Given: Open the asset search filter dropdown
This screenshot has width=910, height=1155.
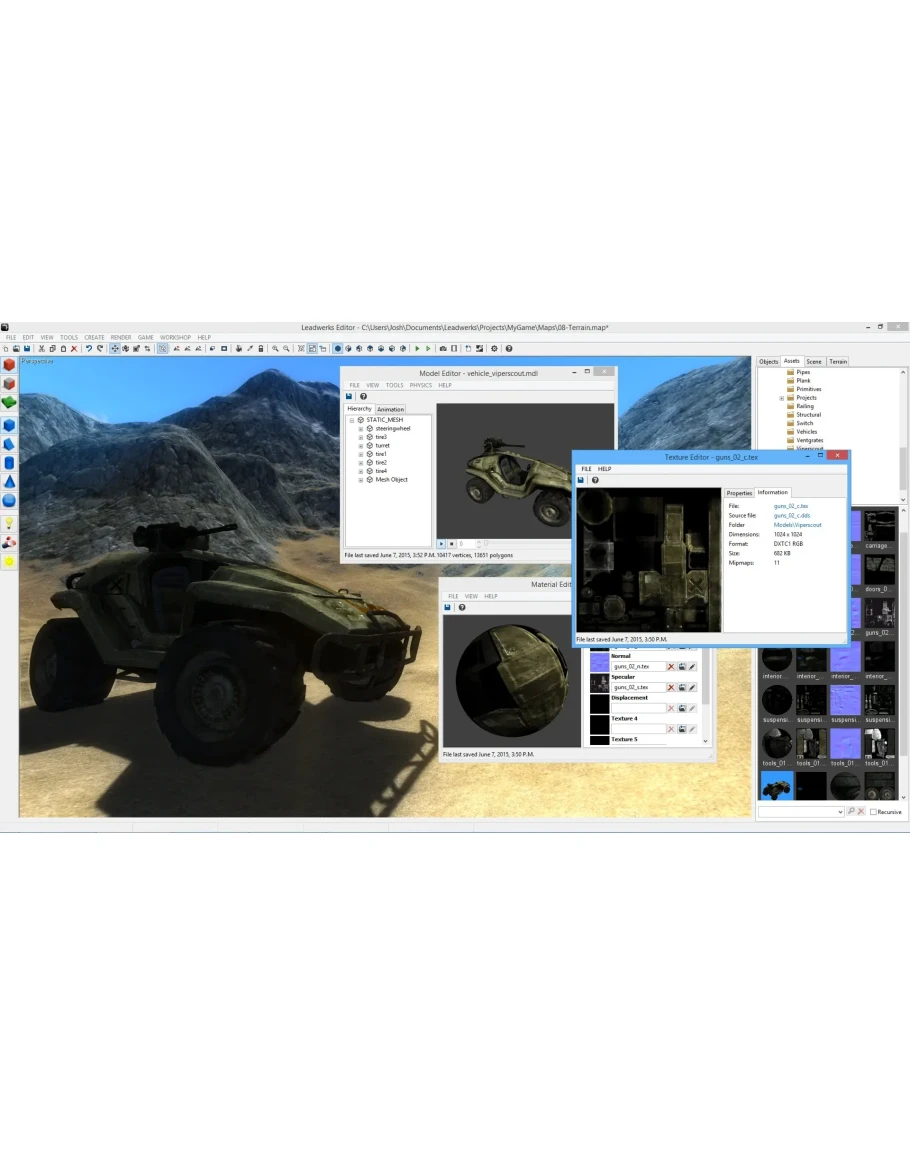Looking at the screenshot, I should 840,812.
